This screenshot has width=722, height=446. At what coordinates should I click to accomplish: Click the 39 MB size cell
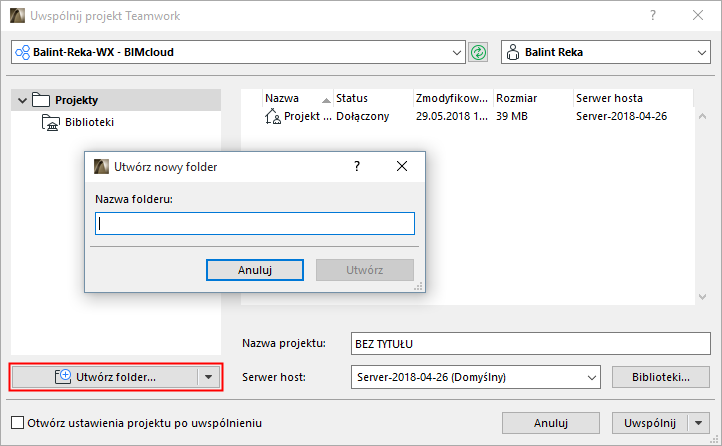point(512,116)
